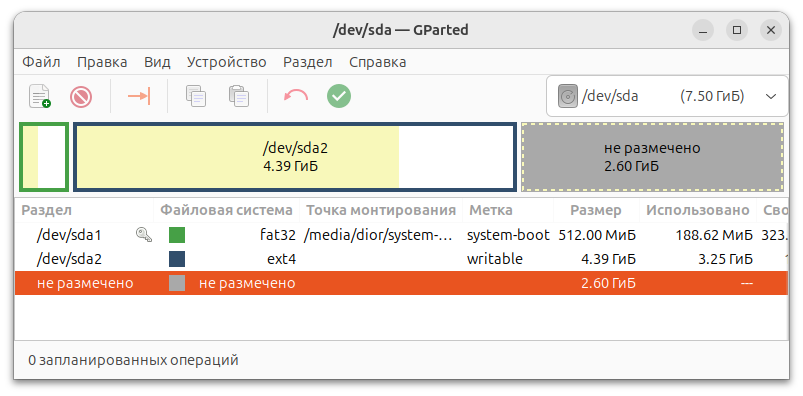803x396 pixels.
Task: Click the Размер column header
Action: [x=596, y=210]
